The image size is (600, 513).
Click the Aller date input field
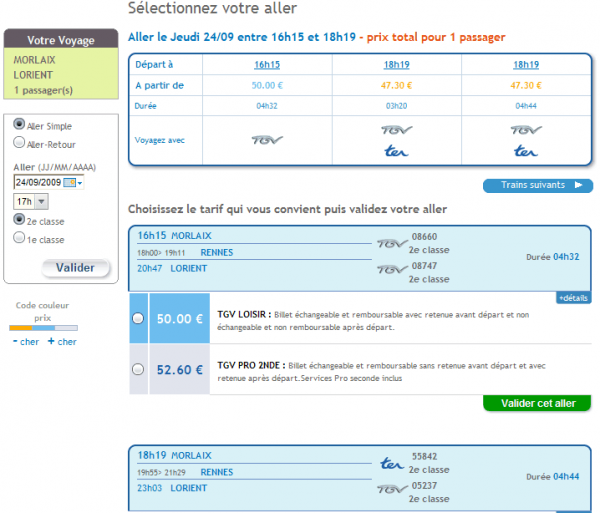(x=37, y=183)
